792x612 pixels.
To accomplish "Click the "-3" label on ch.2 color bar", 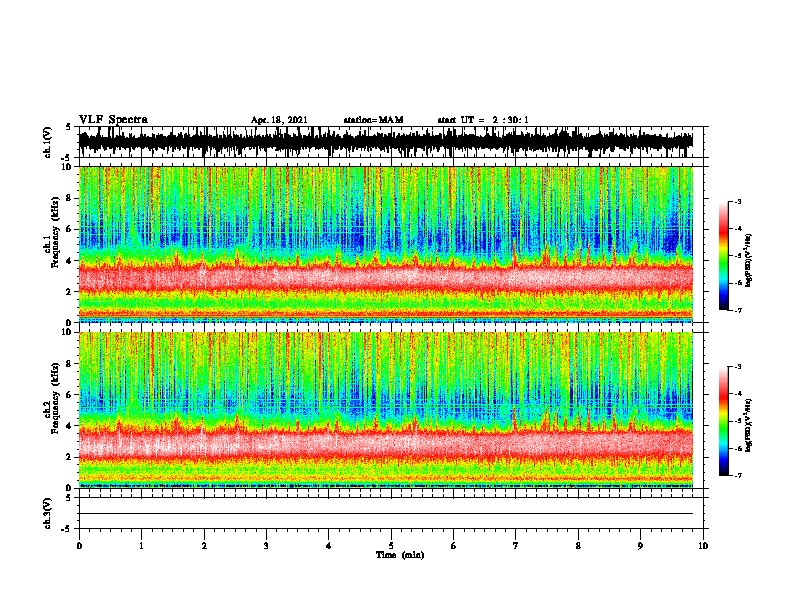I will (738, 367).
